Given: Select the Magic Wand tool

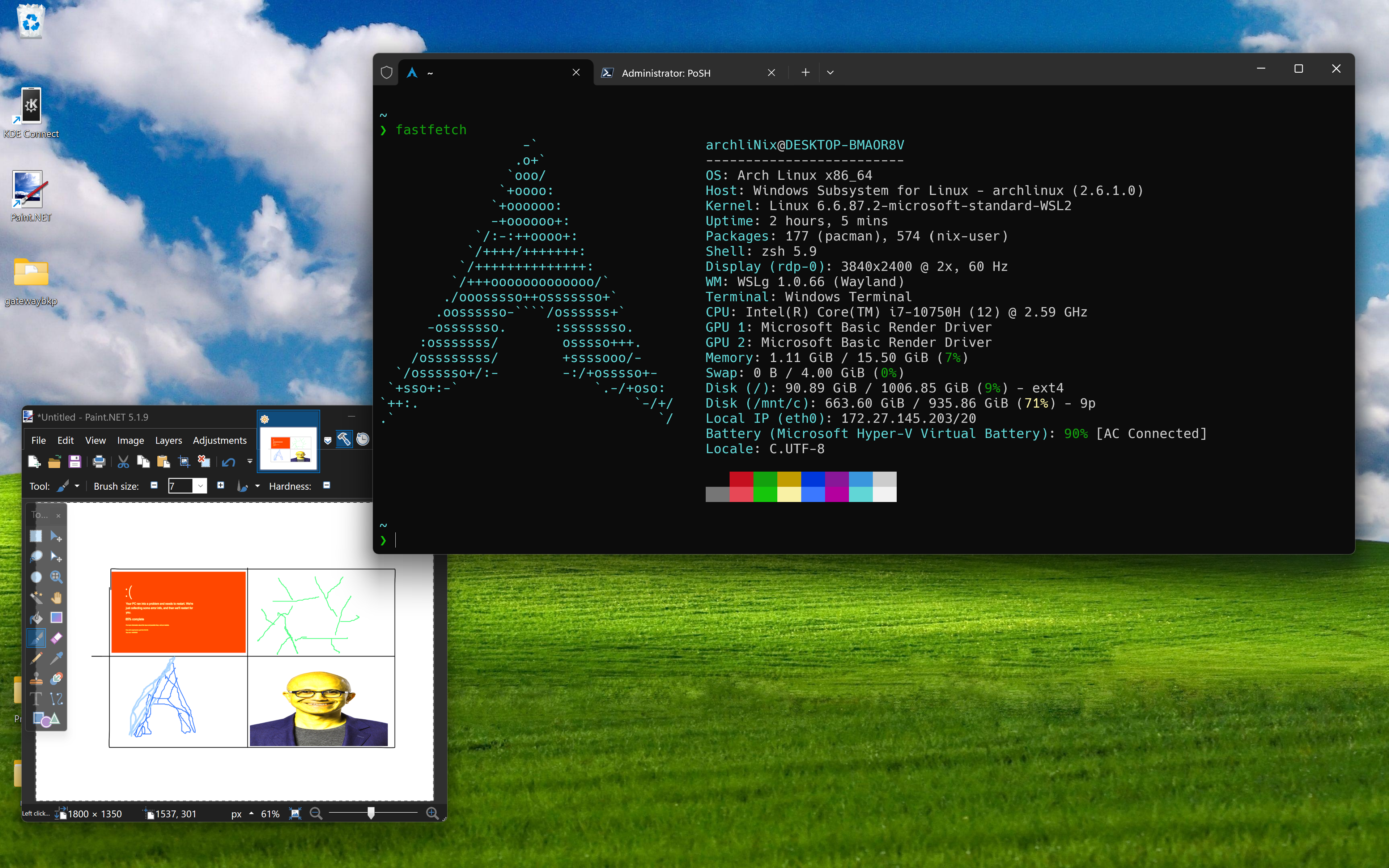Looking at the screenshot, I should 36,597.
